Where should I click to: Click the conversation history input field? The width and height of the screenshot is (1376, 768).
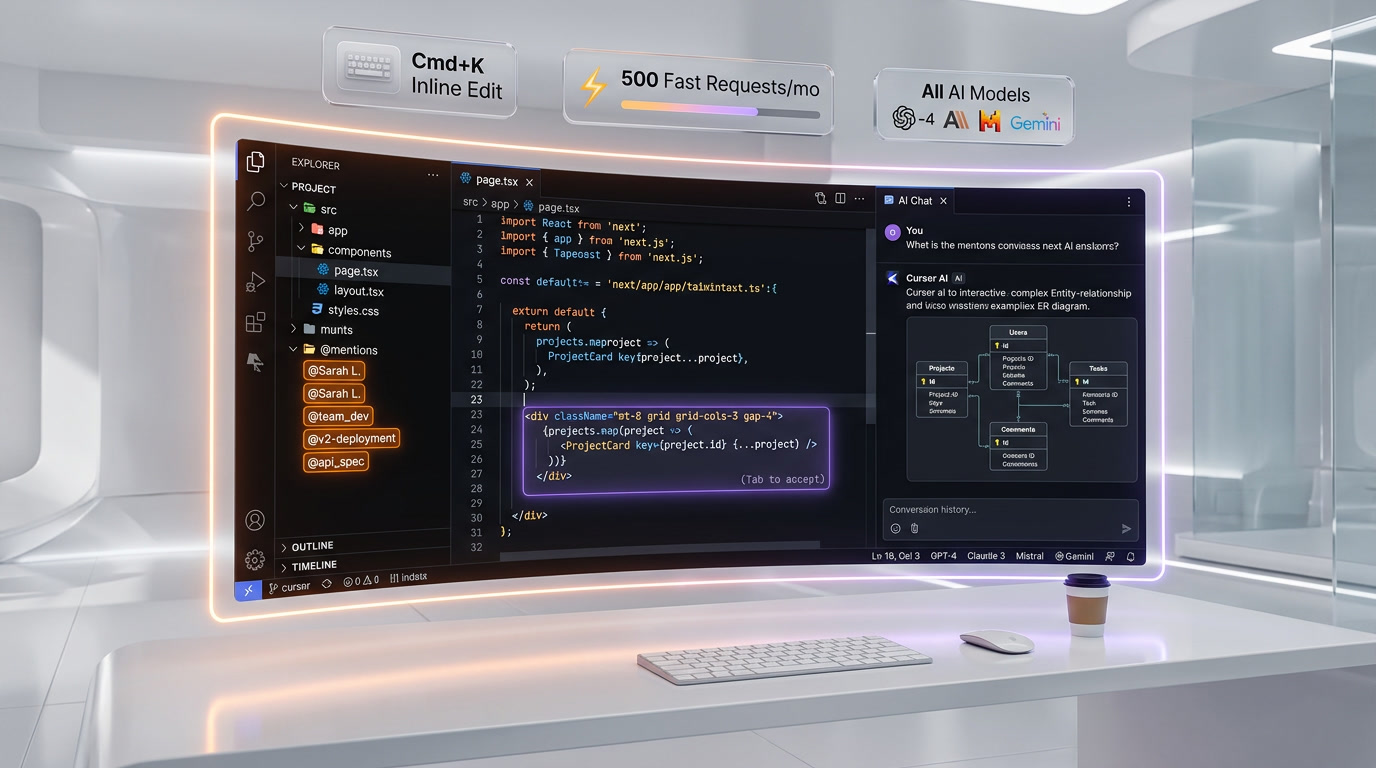coord(1000,509)
